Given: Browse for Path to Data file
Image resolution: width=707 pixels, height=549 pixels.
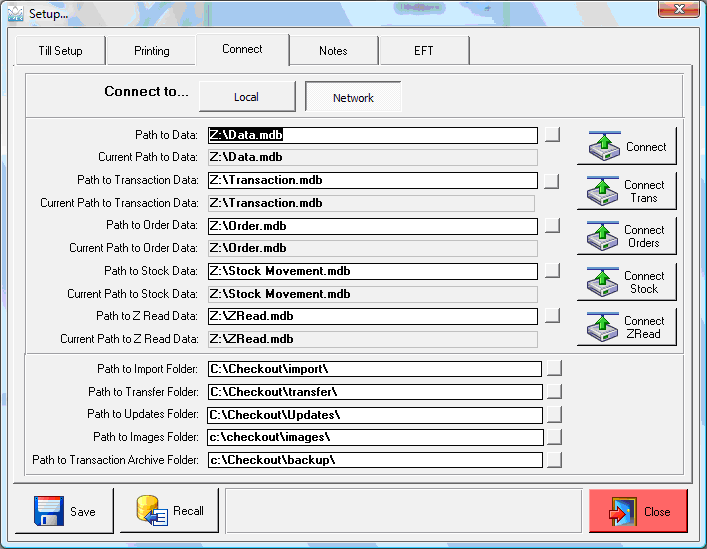Looking at the screenshot, I should point(553,135).
